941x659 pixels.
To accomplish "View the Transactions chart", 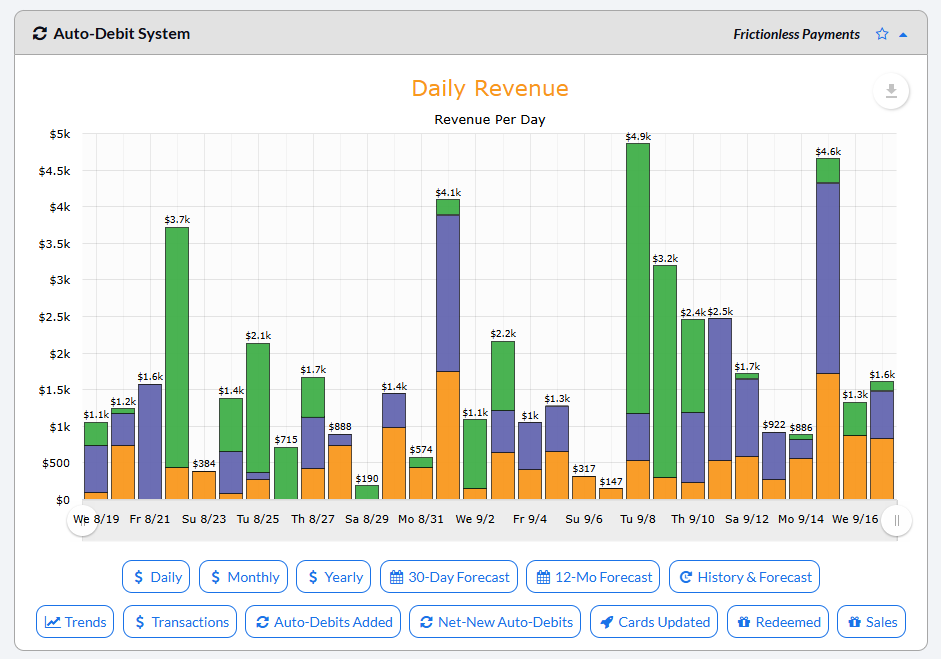I will [180, 622].
